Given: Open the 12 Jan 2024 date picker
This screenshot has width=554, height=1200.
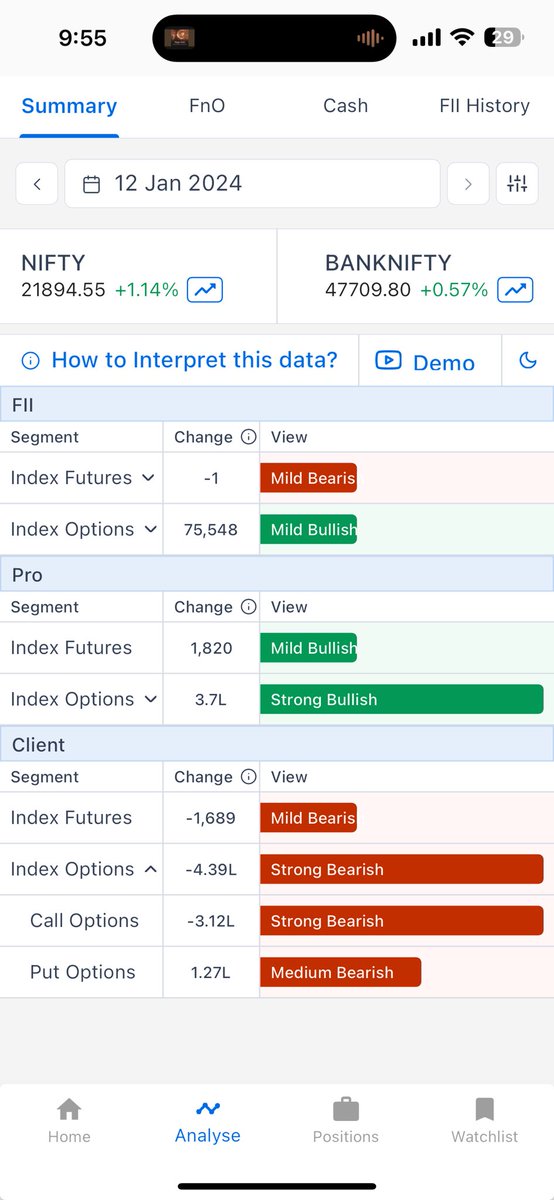Looking at the screenshot, I should coord(252,184).
